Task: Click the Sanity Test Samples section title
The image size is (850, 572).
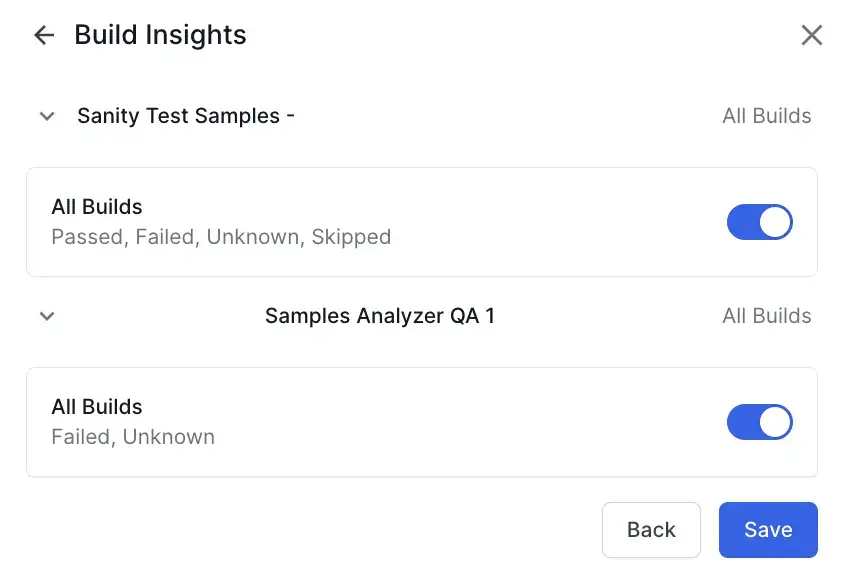Action: pyautogui.click(x=178, y=116)
